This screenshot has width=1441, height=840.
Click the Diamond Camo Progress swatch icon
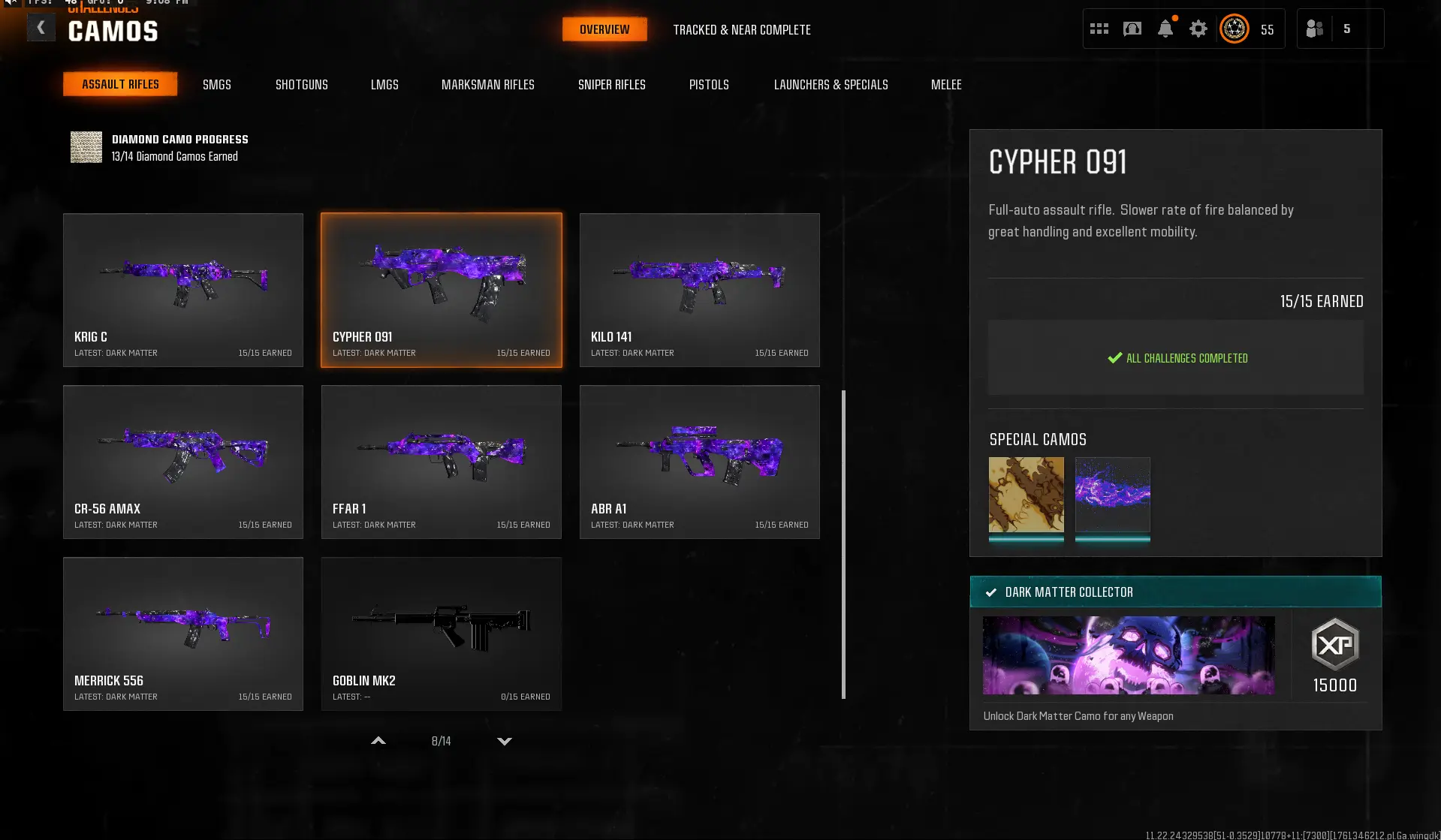[86, 147]
